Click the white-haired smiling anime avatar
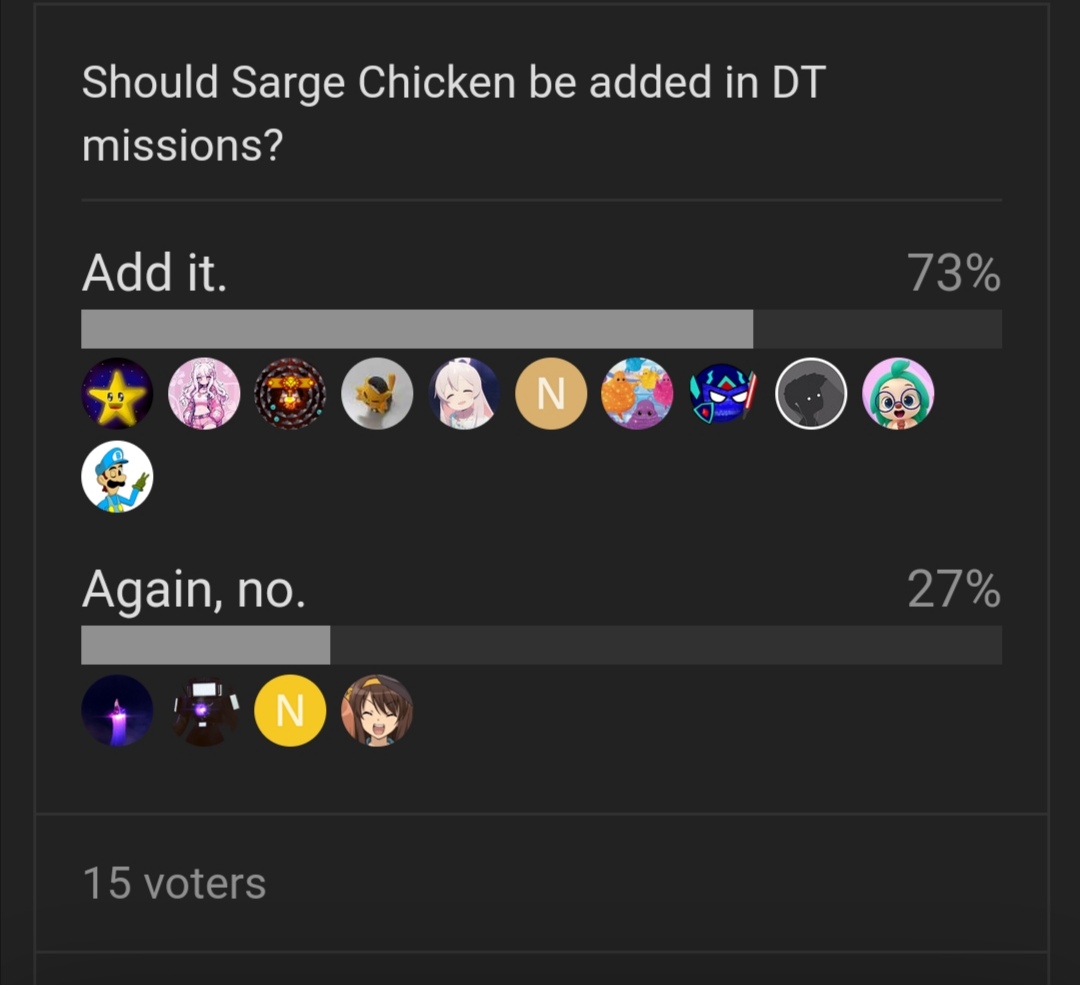This screenshot has height=985, width=1080. click(464, 394)
